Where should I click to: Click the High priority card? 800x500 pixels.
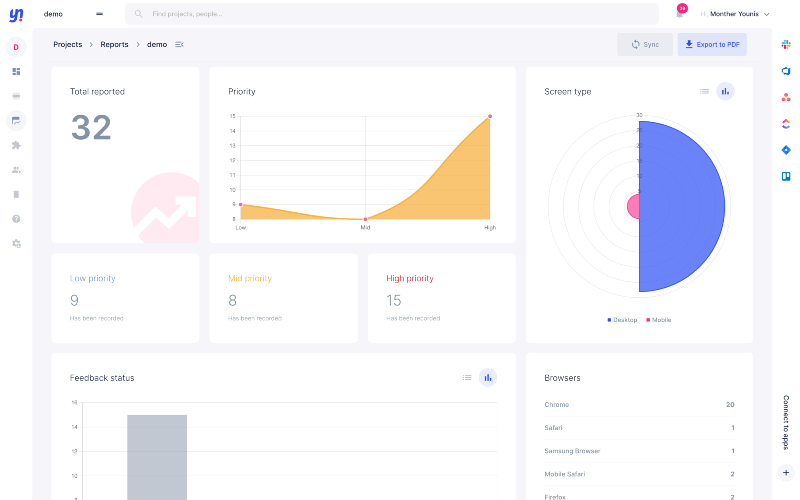(x=441, y=298)
